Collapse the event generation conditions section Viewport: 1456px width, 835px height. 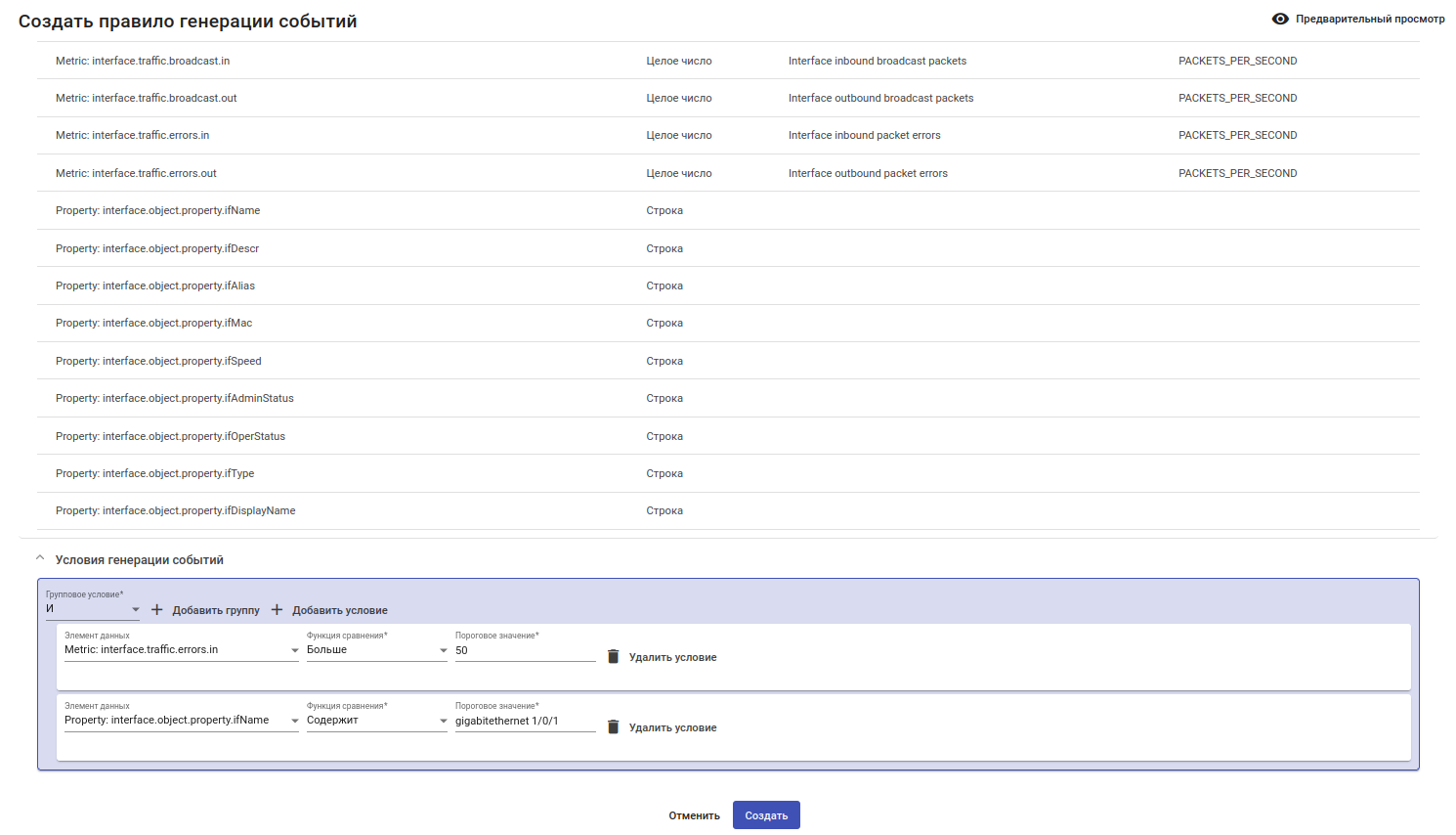tap(40, 559)
